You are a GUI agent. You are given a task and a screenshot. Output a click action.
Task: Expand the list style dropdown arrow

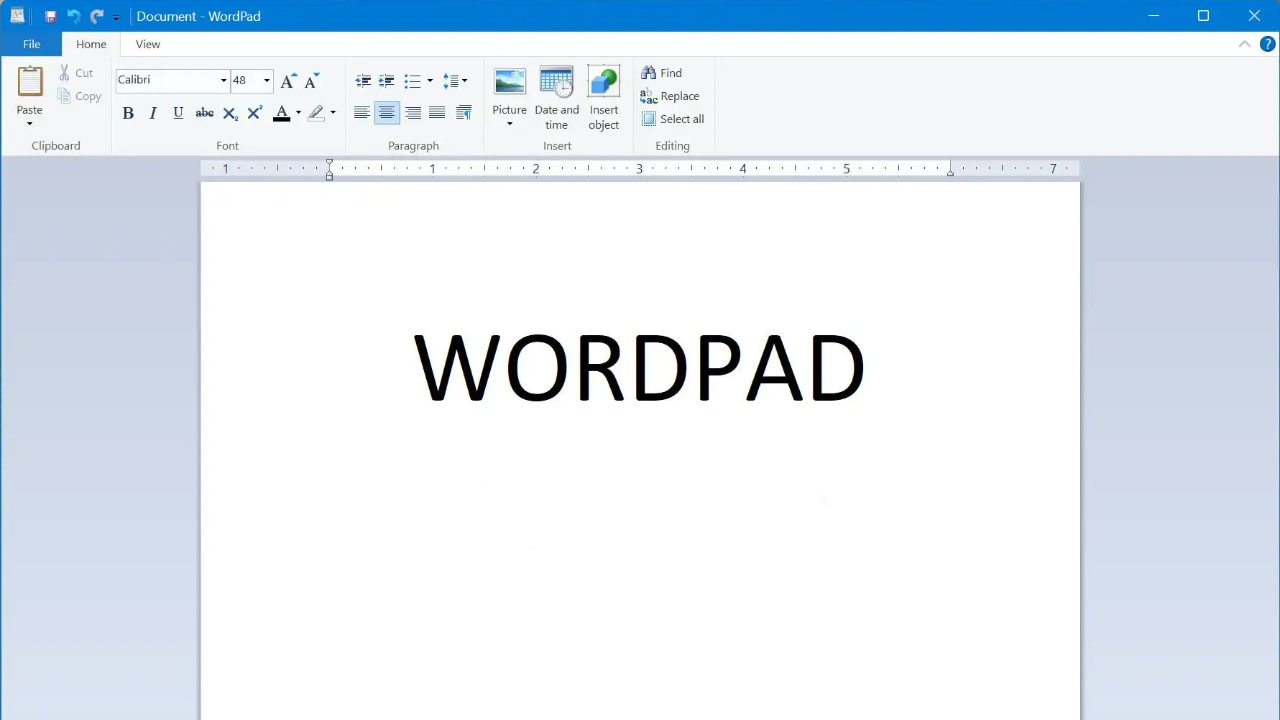[x=430, y=81]
